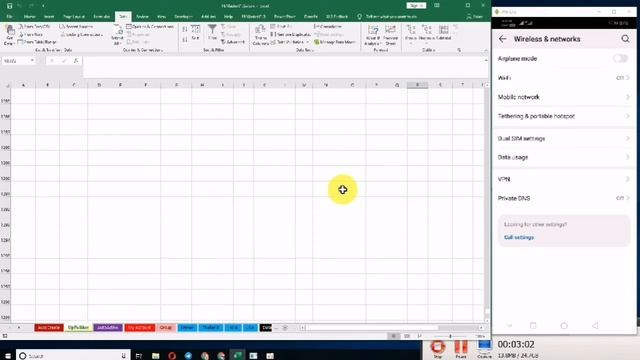Select the yellow sheet tab
Screen dimensions: 640x360
[x=78, y=327]
